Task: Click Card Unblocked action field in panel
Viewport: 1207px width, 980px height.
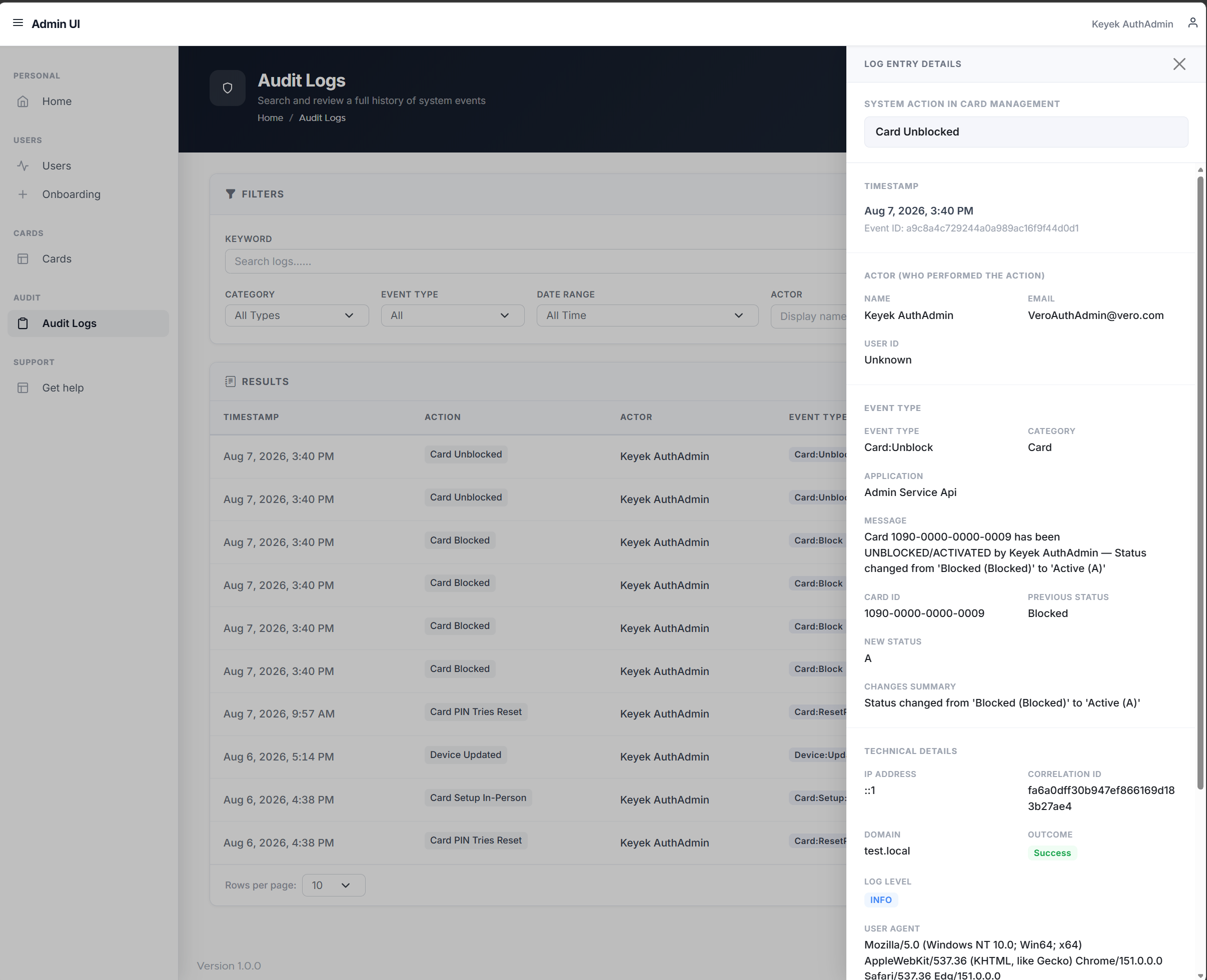Action: (1026, 132)
